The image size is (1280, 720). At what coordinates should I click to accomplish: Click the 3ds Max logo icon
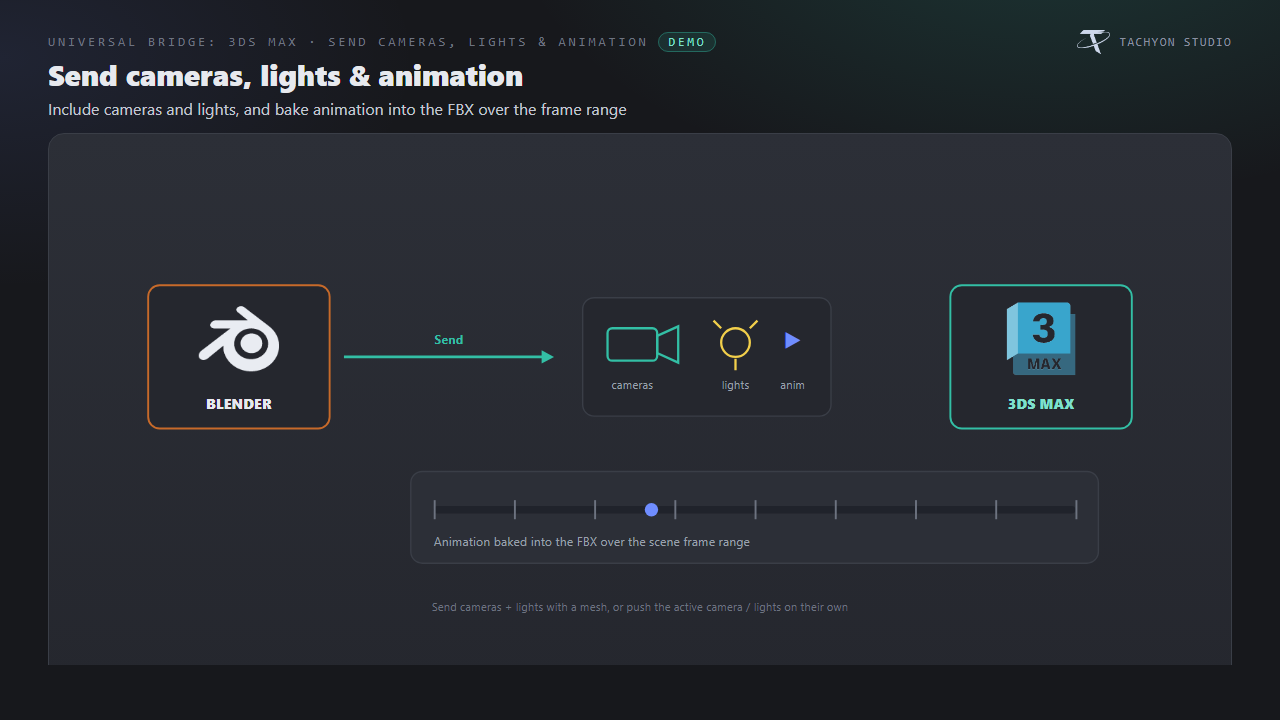click(1041, 338)
